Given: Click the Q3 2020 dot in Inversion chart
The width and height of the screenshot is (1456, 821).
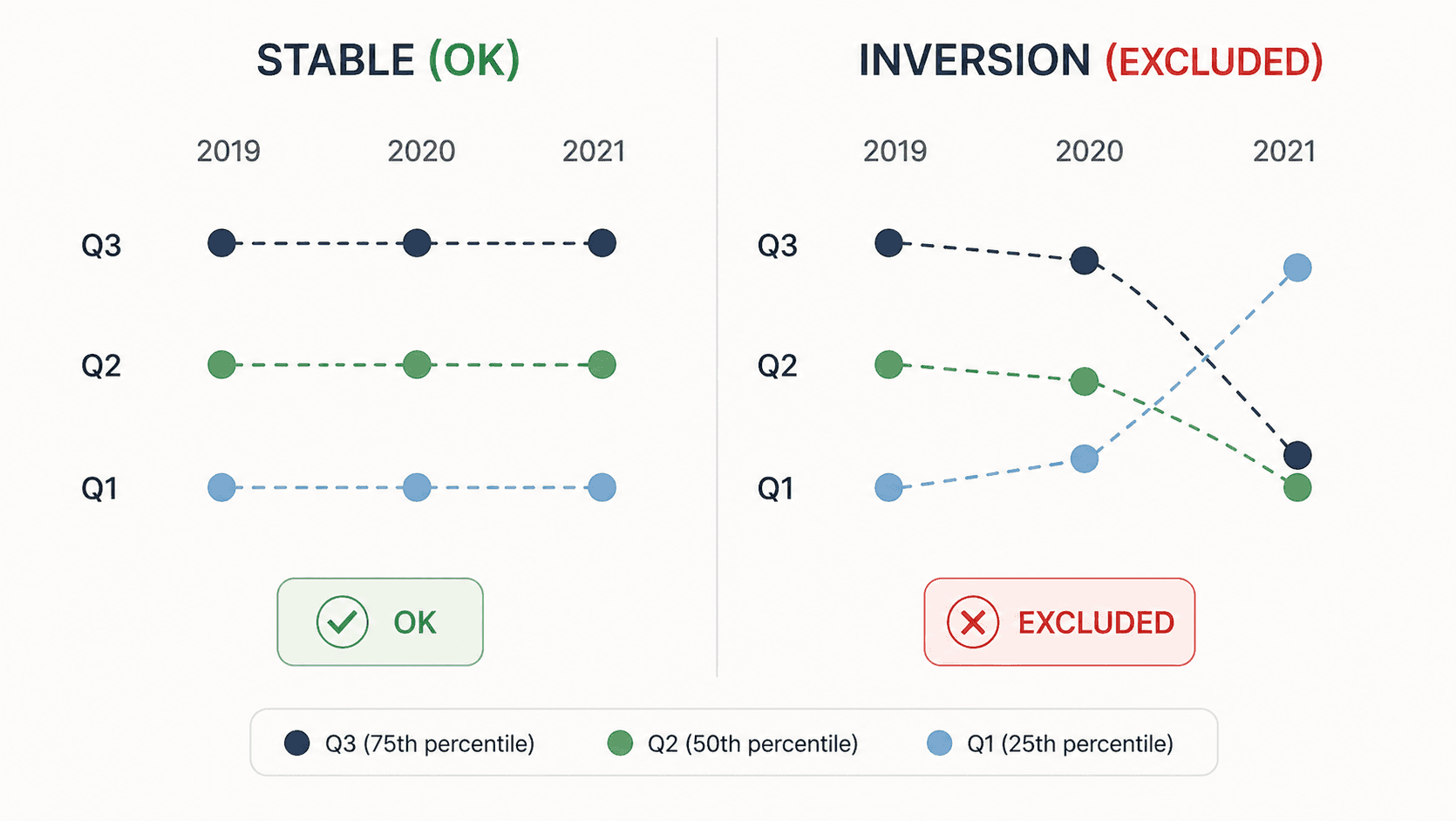Looking at the screenshot, I should (1084, 260).
